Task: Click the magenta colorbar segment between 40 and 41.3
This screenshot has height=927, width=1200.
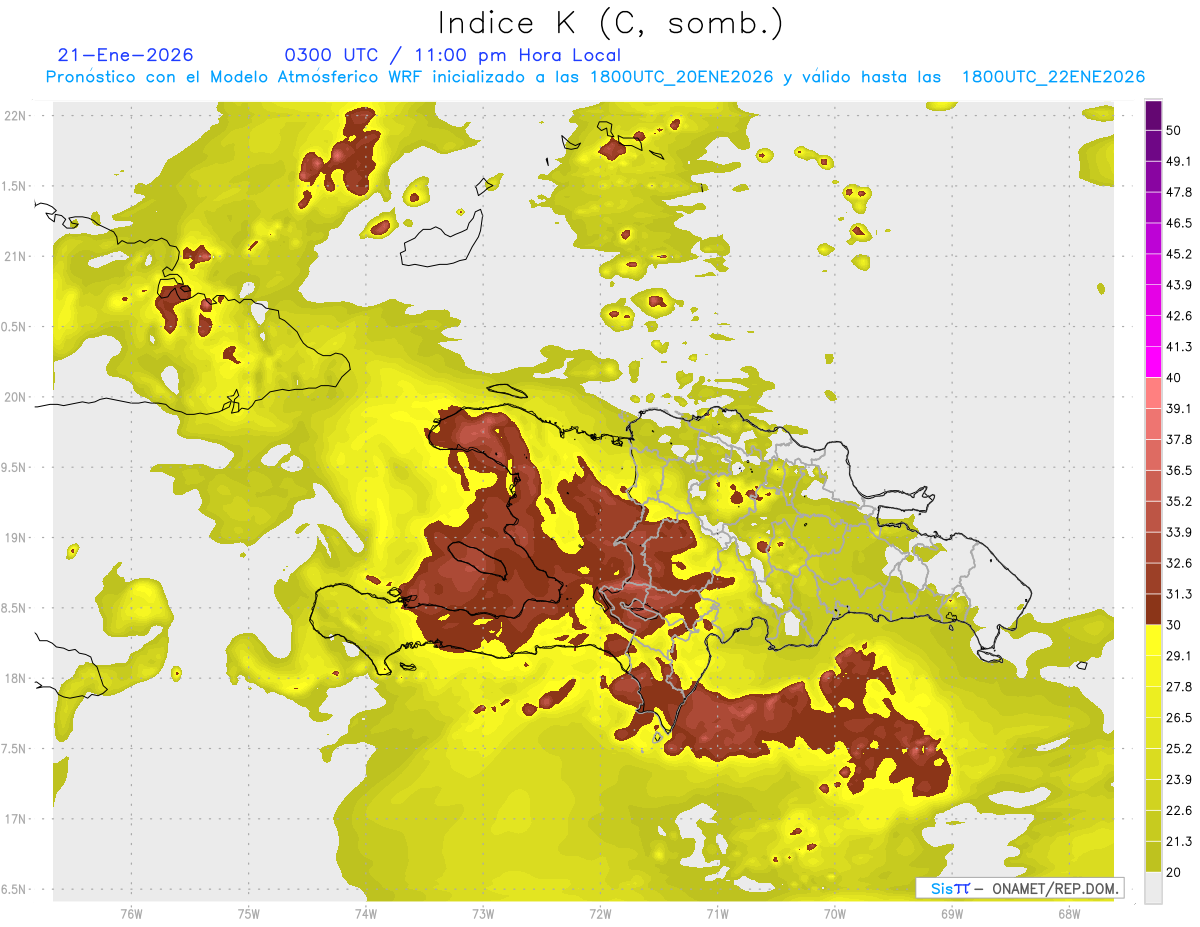Action: 1153,362
